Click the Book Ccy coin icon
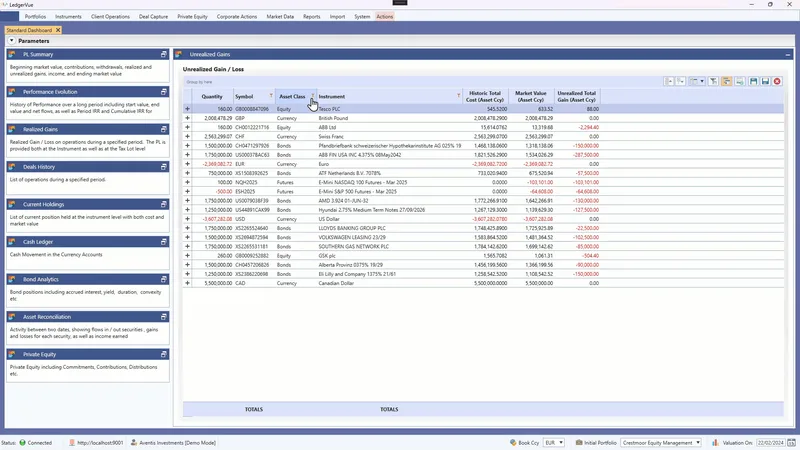The height and width of the screenshot is (450, 800). click(513, 442)
